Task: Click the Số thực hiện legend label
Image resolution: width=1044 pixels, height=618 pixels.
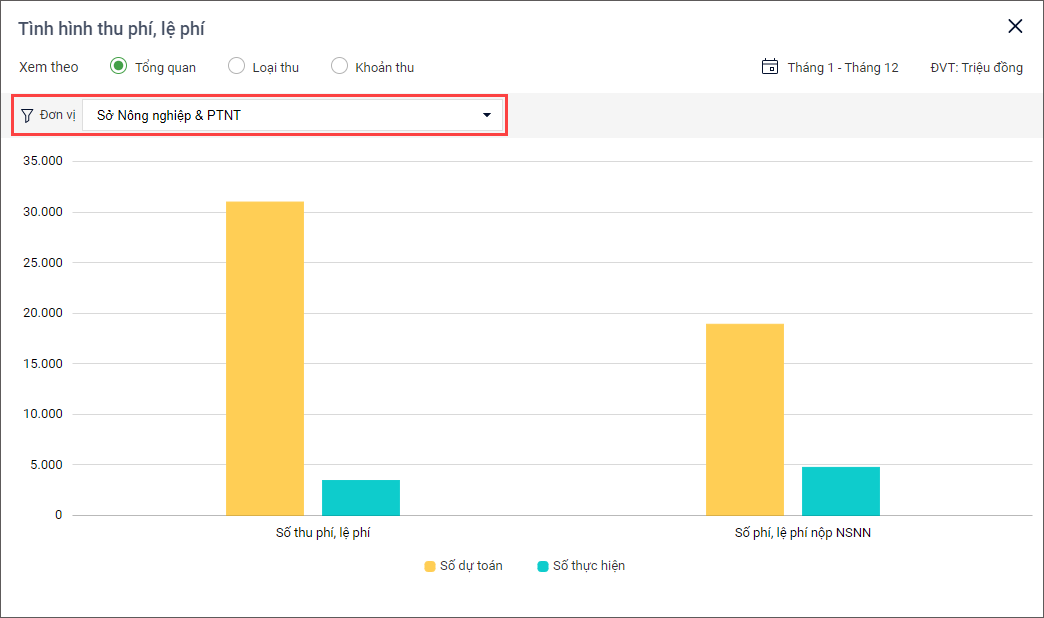Action: (x=588, y=566)
